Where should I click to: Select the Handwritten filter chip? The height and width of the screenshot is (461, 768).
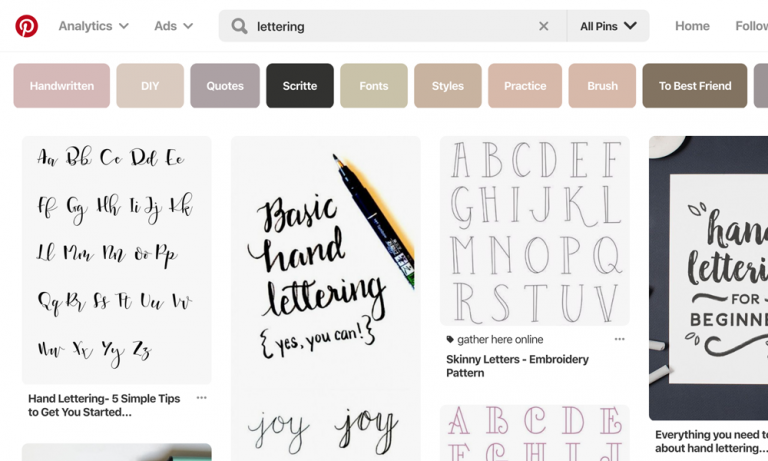point(61,86)
